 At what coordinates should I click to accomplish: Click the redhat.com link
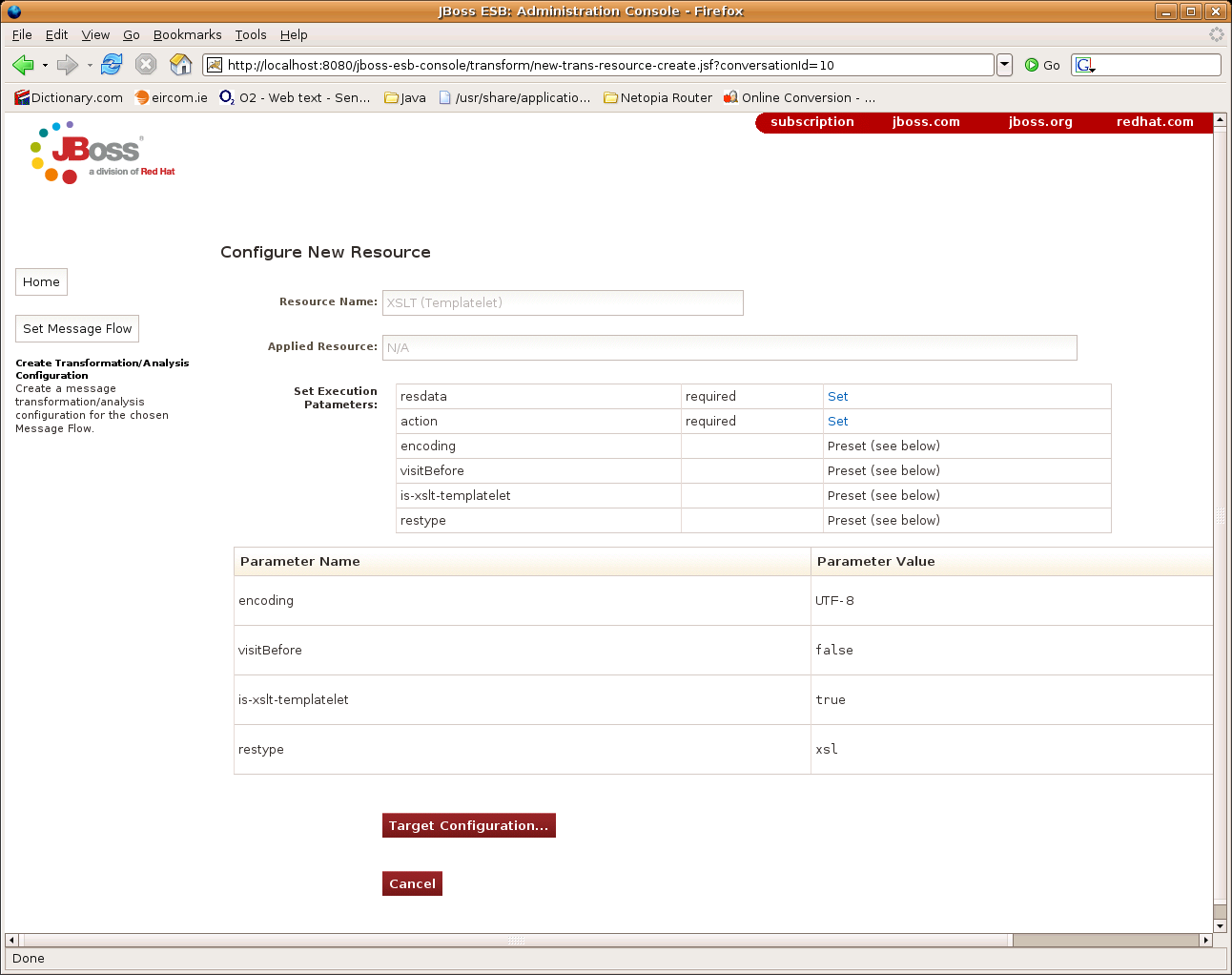pyautogui.click(x=1155, y=122)
